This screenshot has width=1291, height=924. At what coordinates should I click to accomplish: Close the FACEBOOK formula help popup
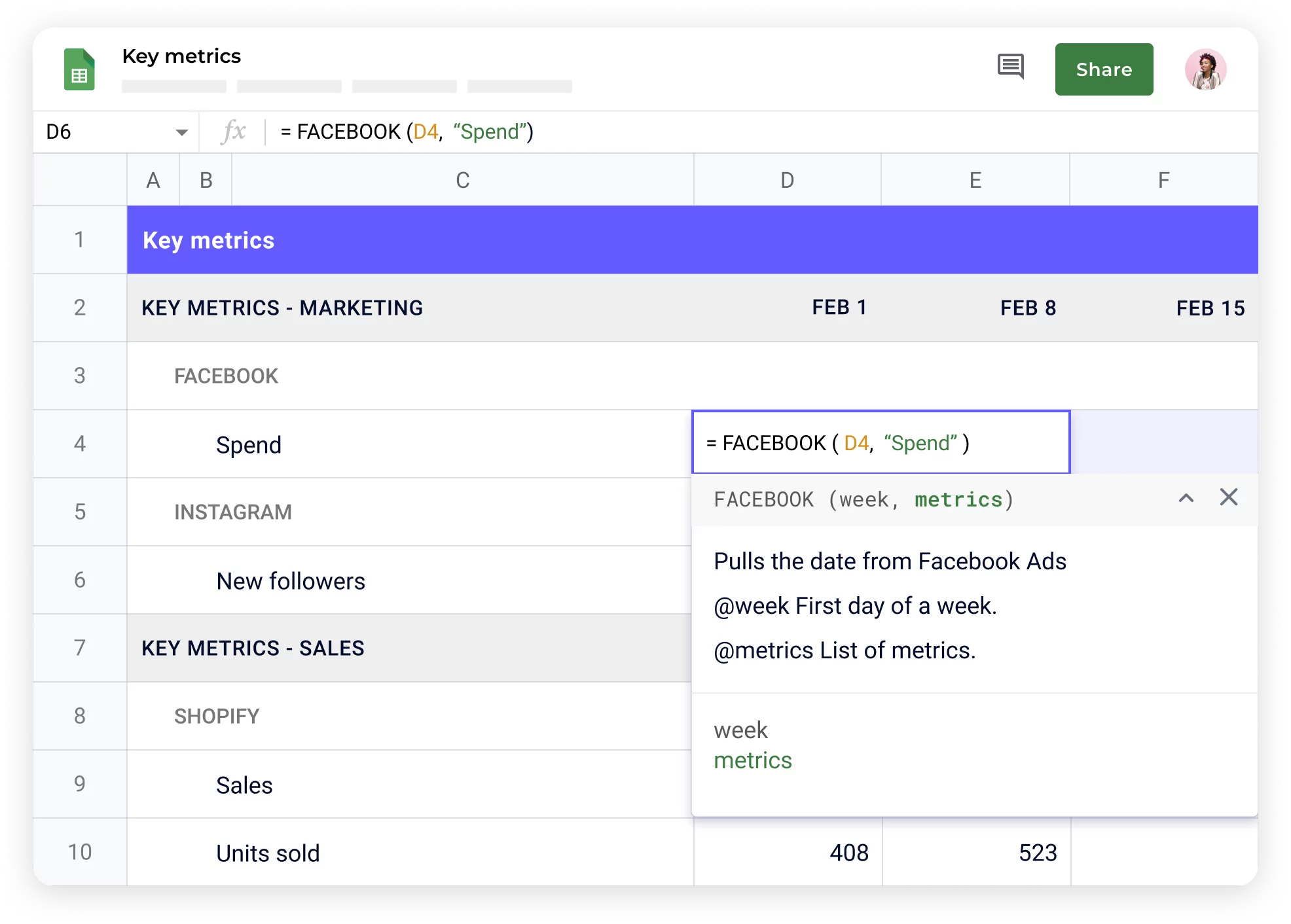(1229, 497)
